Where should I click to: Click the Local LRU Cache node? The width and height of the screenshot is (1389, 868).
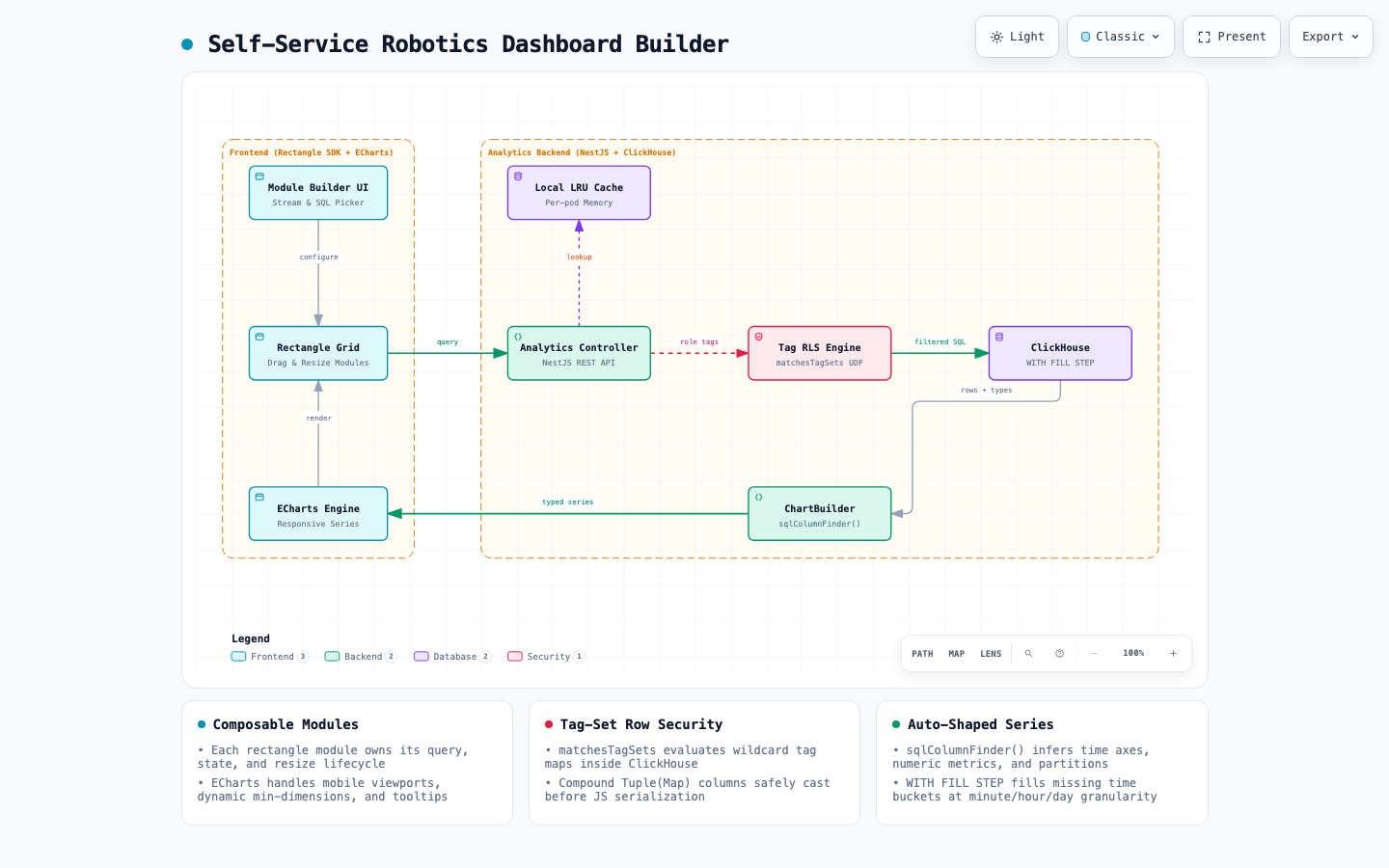(579, 193)
